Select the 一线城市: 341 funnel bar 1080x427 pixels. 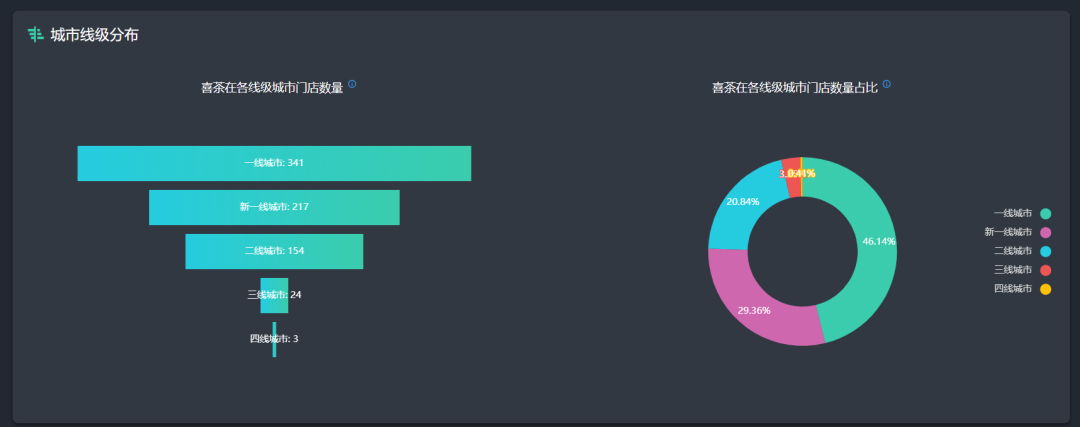[274, 163]
